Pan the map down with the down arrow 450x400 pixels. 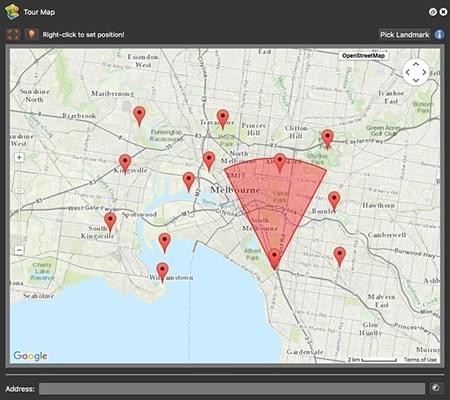(416, 80)
